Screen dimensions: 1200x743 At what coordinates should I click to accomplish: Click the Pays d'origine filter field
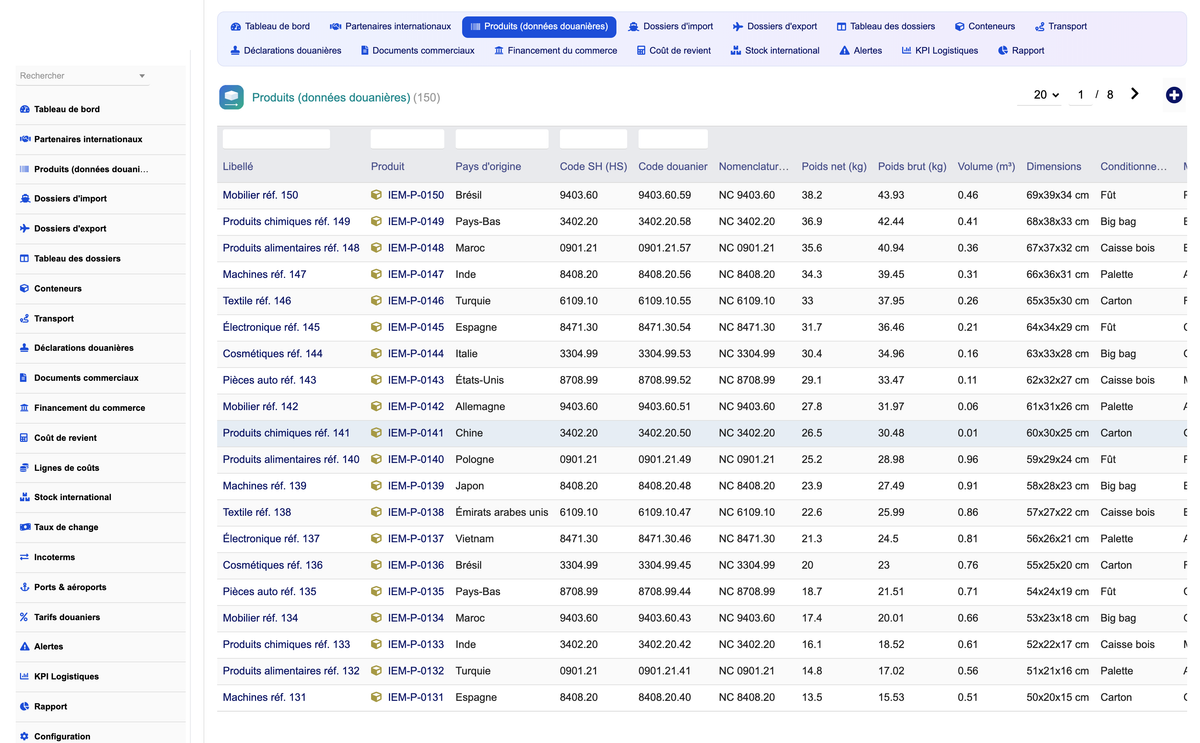[502, 139]
